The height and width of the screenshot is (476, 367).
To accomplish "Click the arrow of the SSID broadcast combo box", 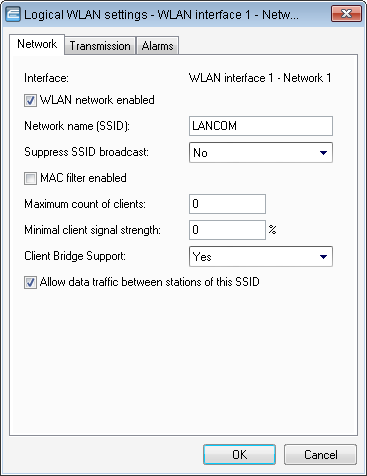I will [x=323, y=153].
